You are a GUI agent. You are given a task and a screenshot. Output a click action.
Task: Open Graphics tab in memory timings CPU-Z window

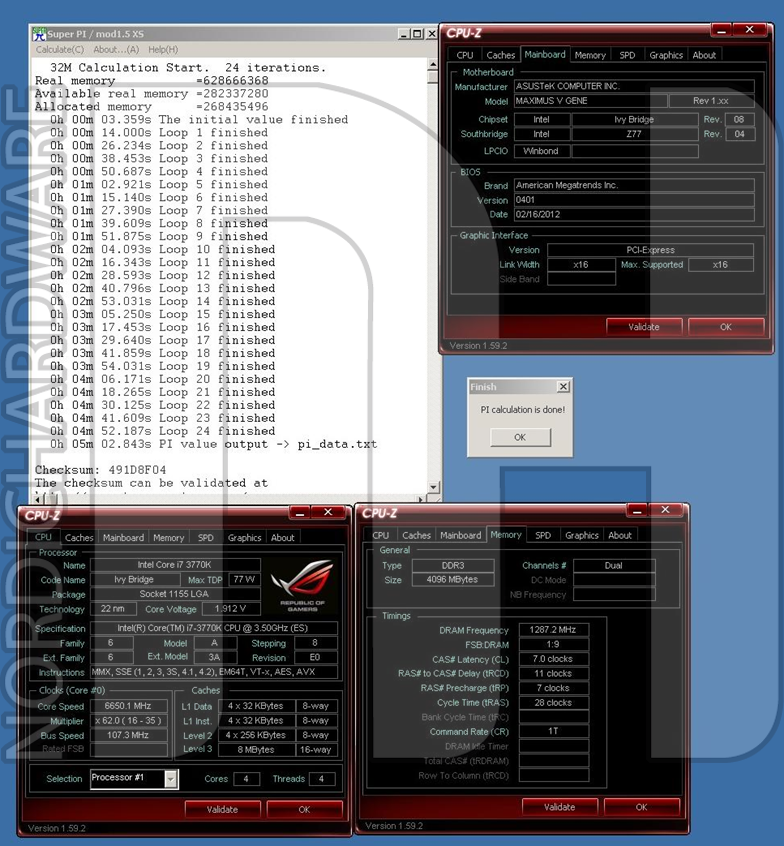click(x=581, y=535)
